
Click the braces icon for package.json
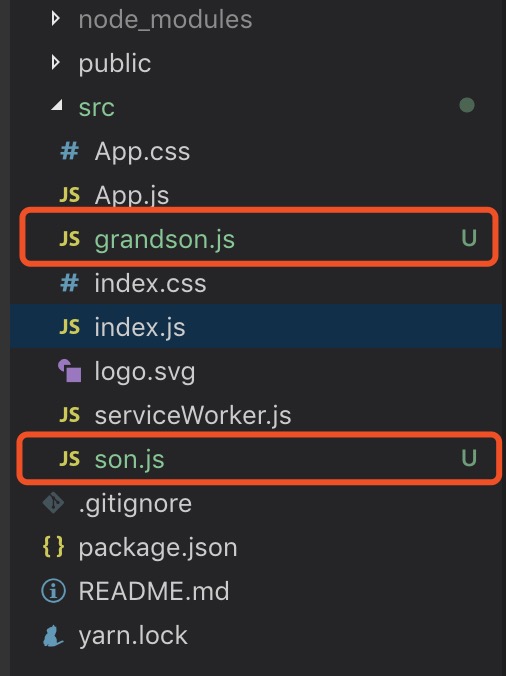coord(53,547)
